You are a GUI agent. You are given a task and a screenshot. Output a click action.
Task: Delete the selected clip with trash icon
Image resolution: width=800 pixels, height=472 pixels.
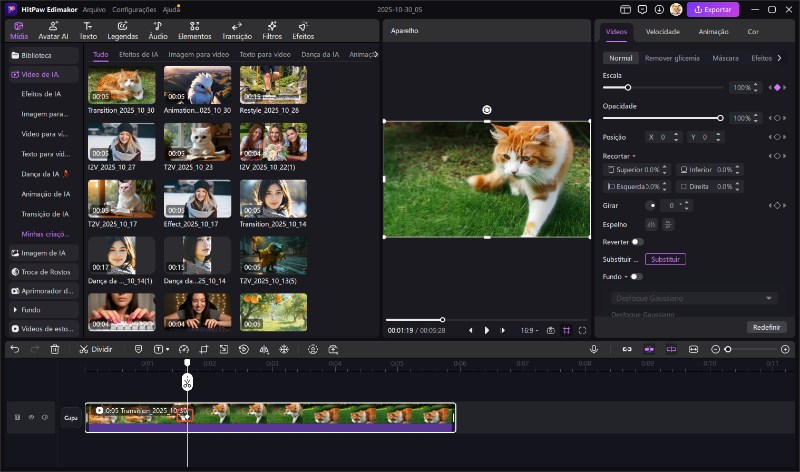(x=55, y=349)
